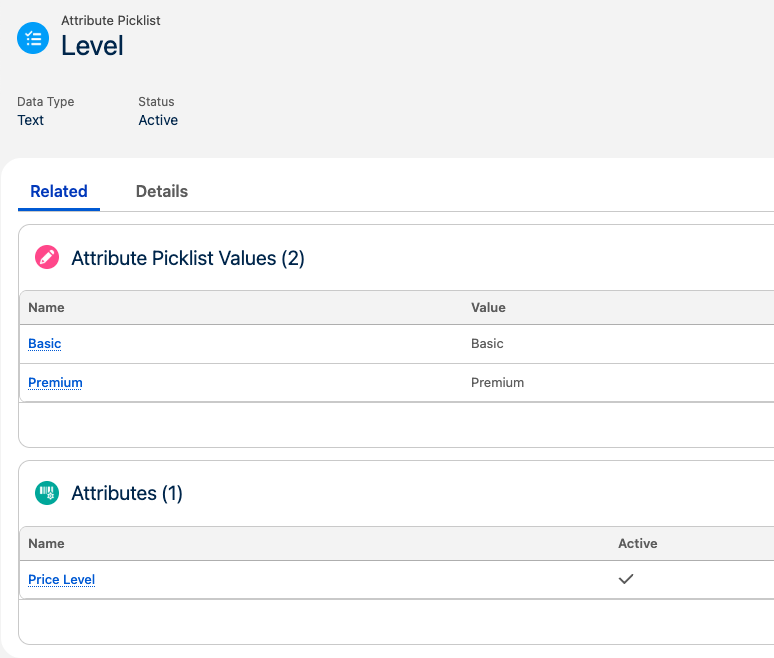Viewport: 774px width, 658px height.
Task: Click the Data Type field value Text
Action: coord(31,120)
